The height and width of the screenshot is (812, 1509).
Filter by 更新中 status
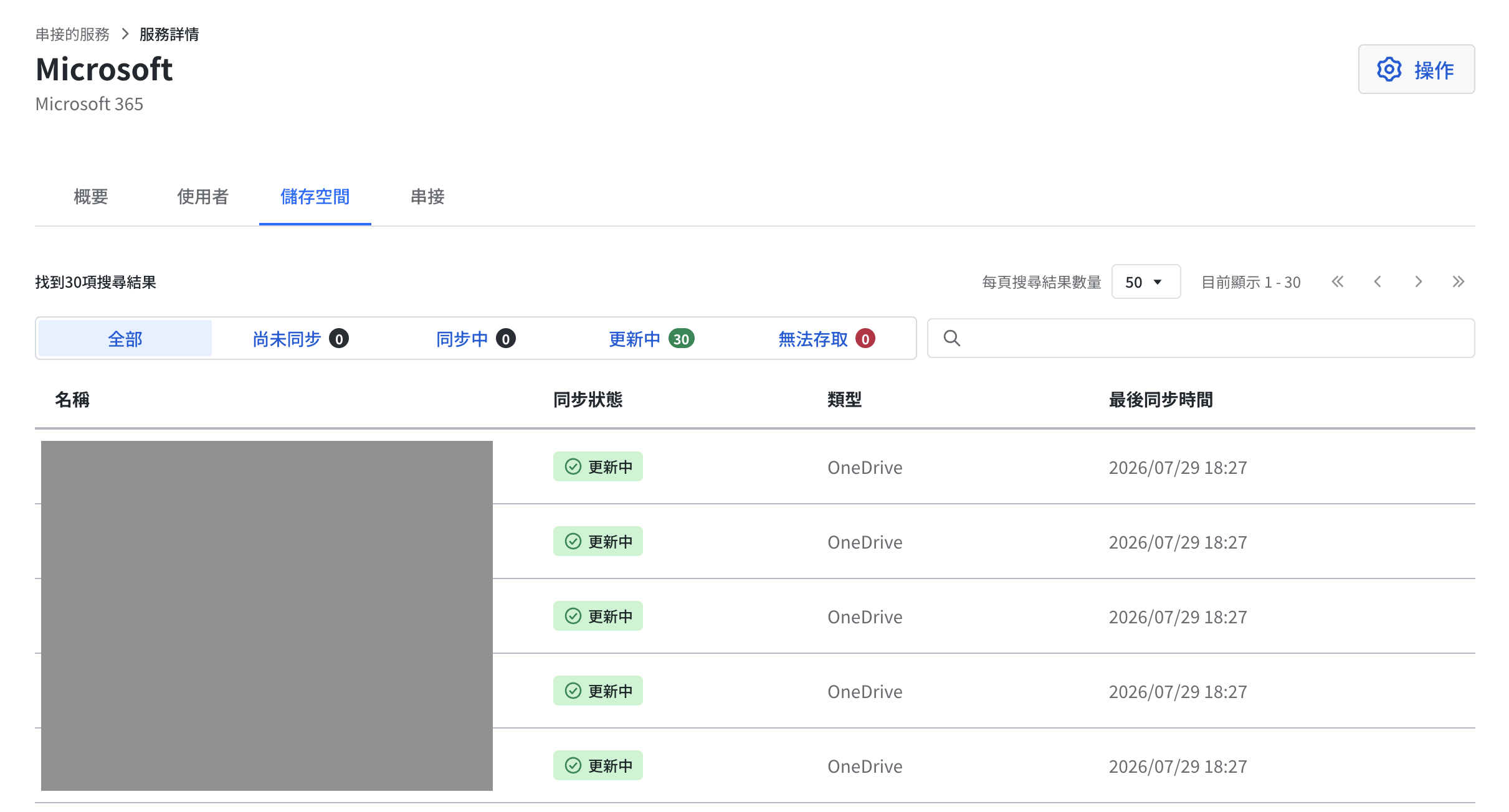coord(651,339)
